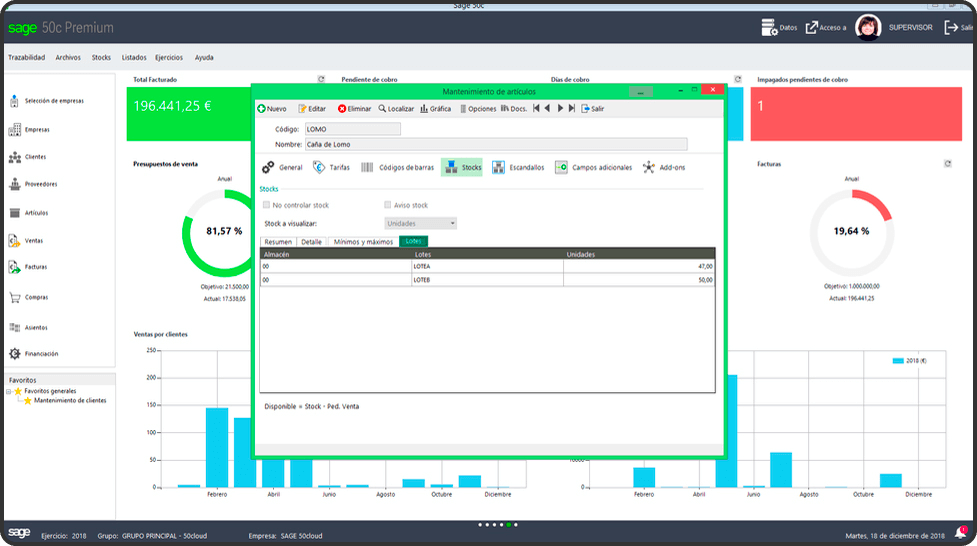This screenshot has width=977, height=546.
Task: Open the Add-ons section
Action: 664,167
